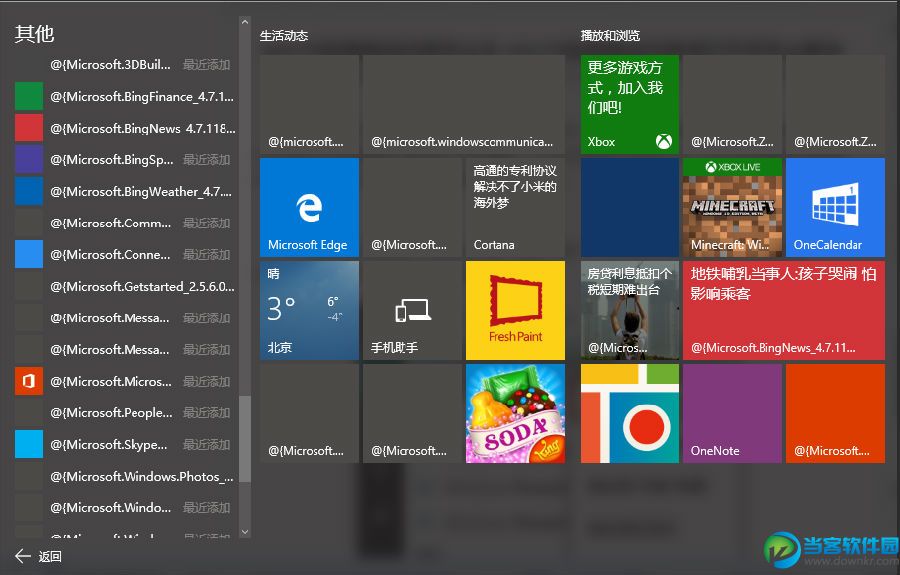The width and height of the screenshot is (900, 575).
Task: Click the 生活动态 group title
Action: tap(284, 36)
